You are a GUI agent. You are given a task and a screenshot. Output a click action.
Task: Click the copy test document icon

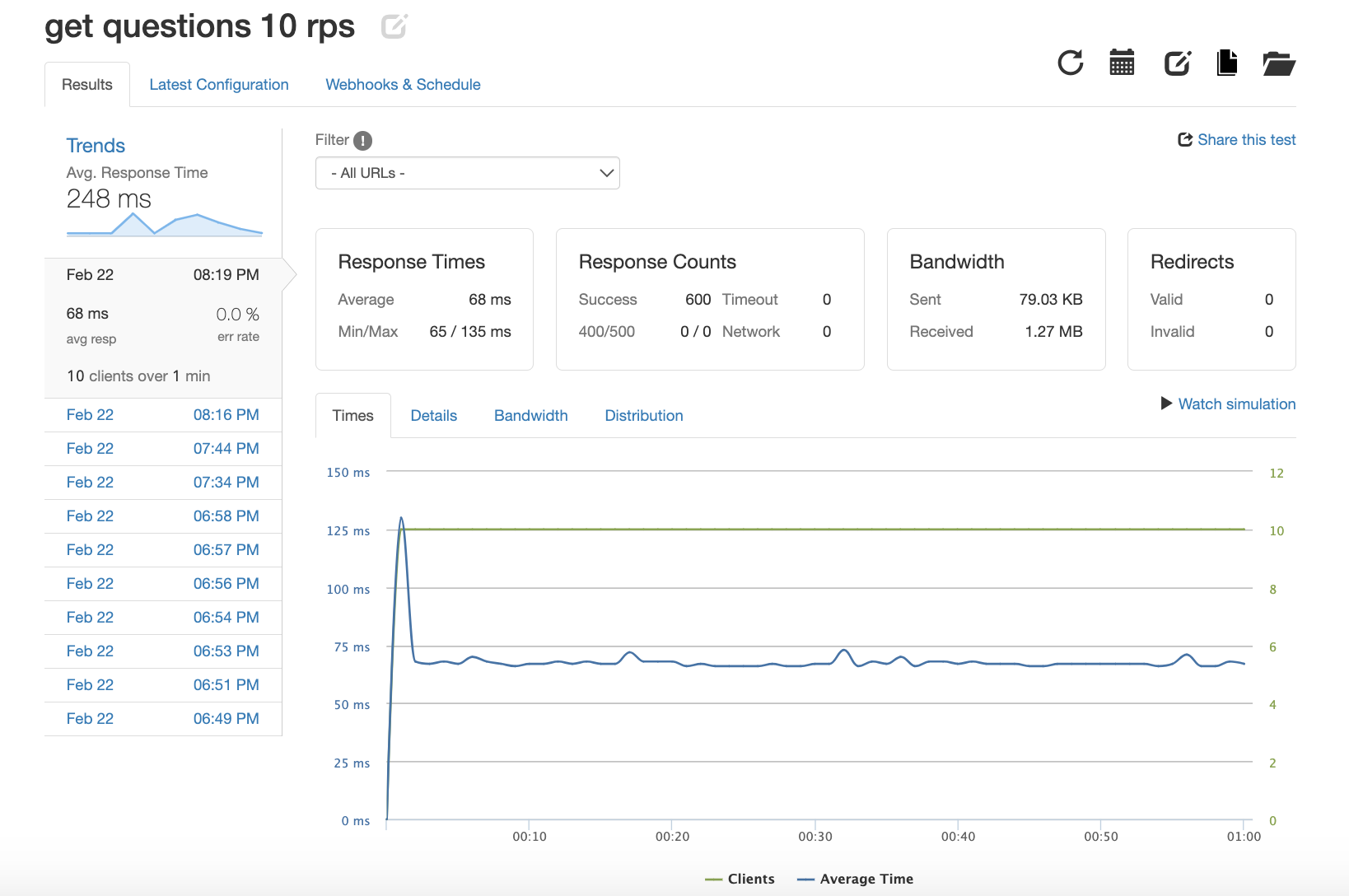(1227, 63)
